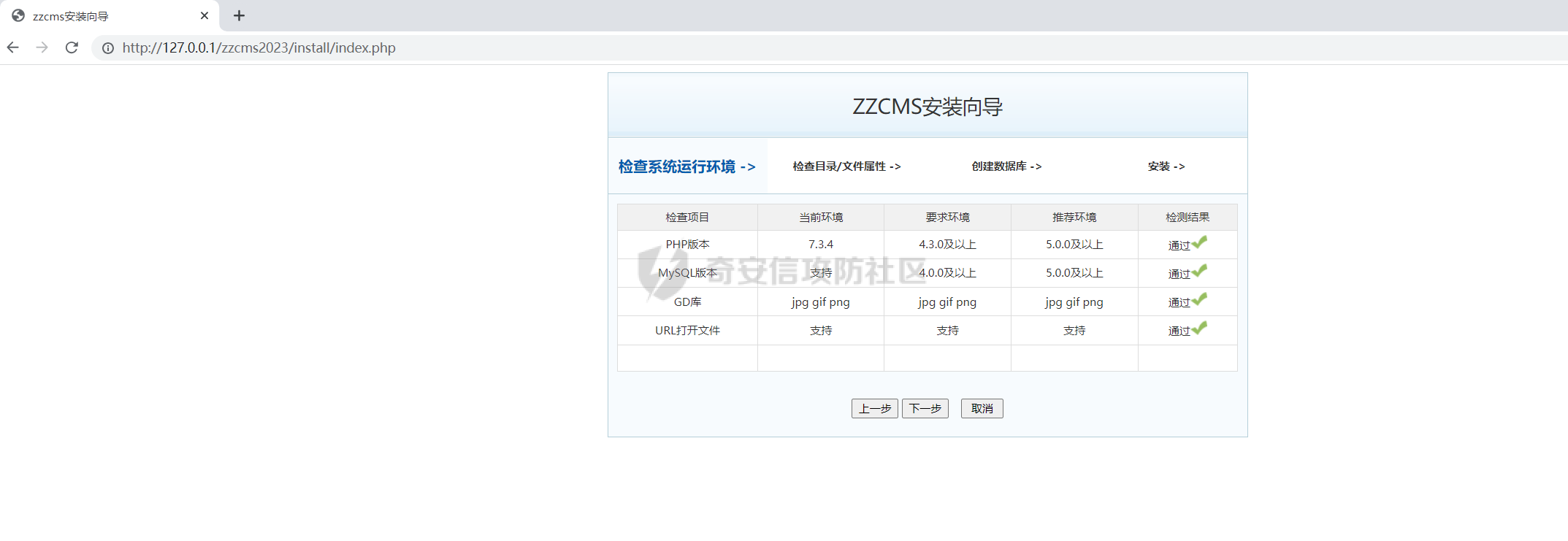
Task: Click the 要求环境 column header
Action: coord(948,218)
